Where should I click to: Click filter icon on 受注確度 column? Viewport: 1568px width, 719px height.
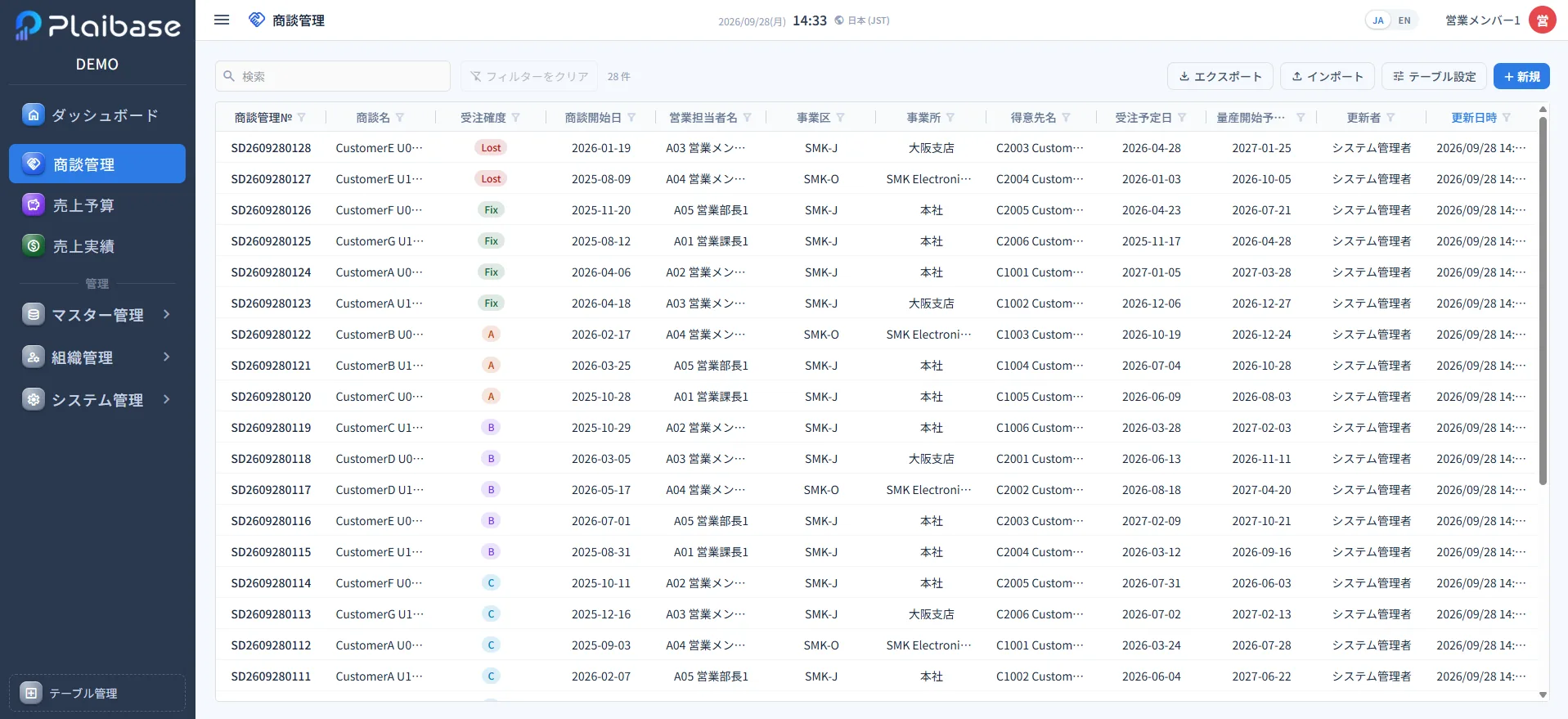(x=516, y=118)
